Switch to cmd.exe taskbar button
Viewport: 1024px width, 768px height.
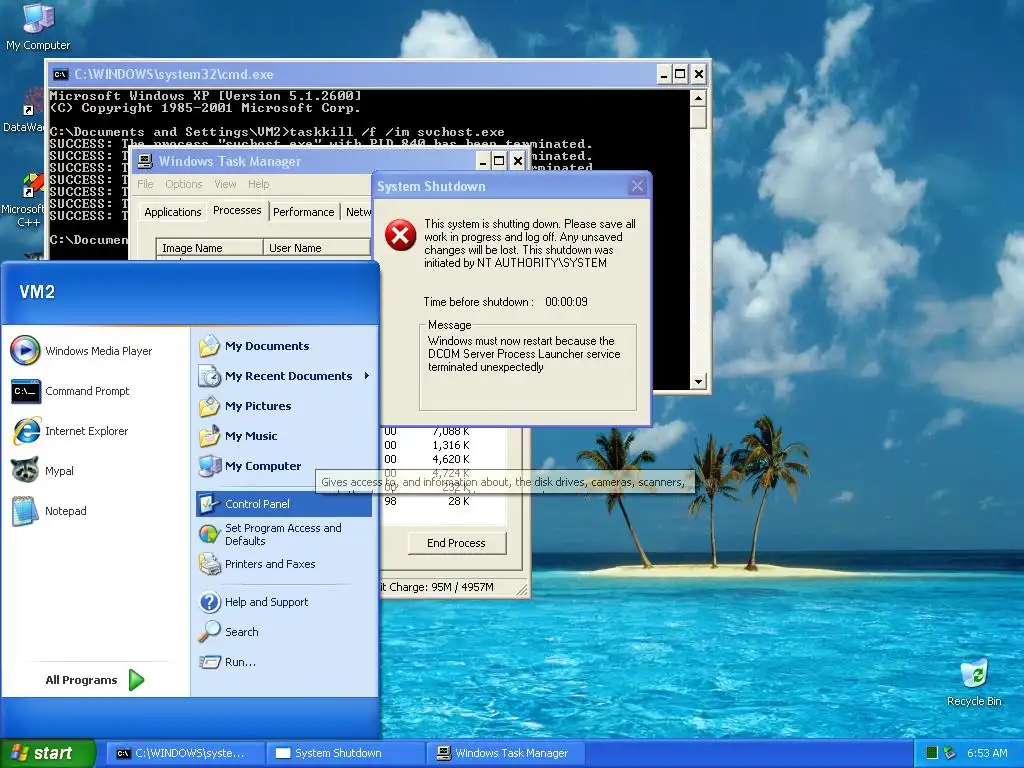184,753
